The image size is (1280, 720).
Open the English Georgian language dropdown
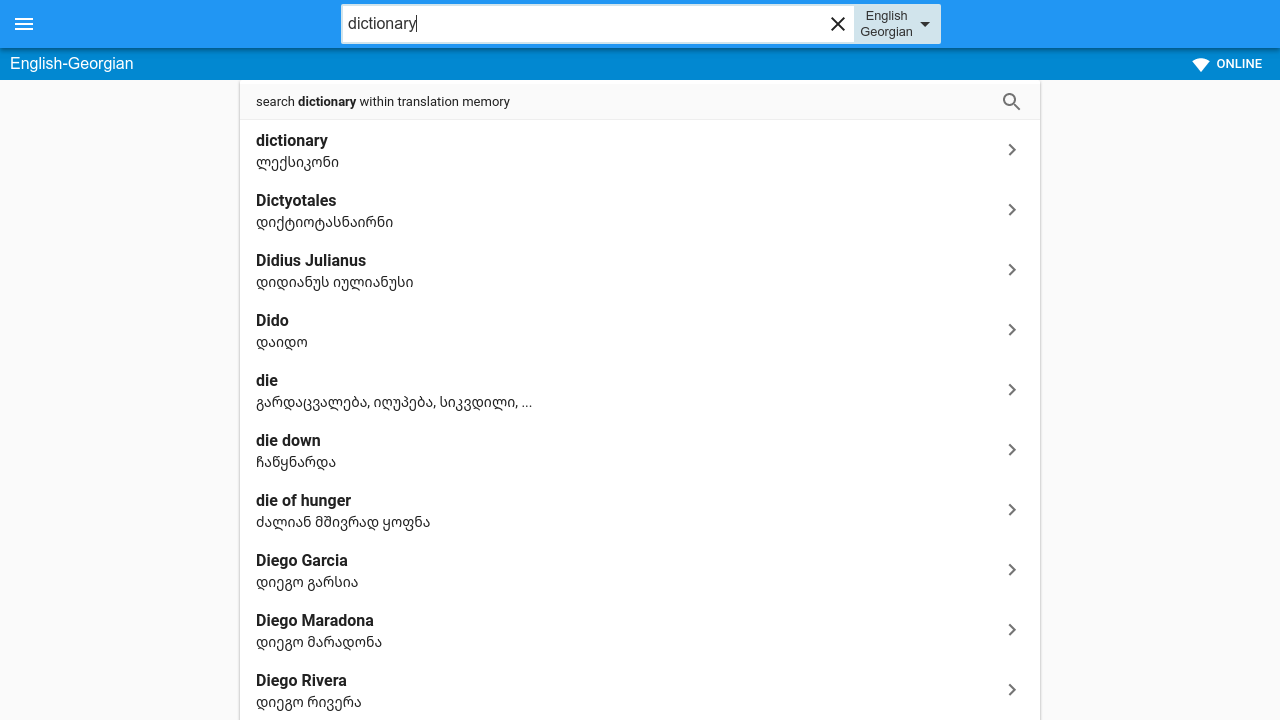pos(897,24)
